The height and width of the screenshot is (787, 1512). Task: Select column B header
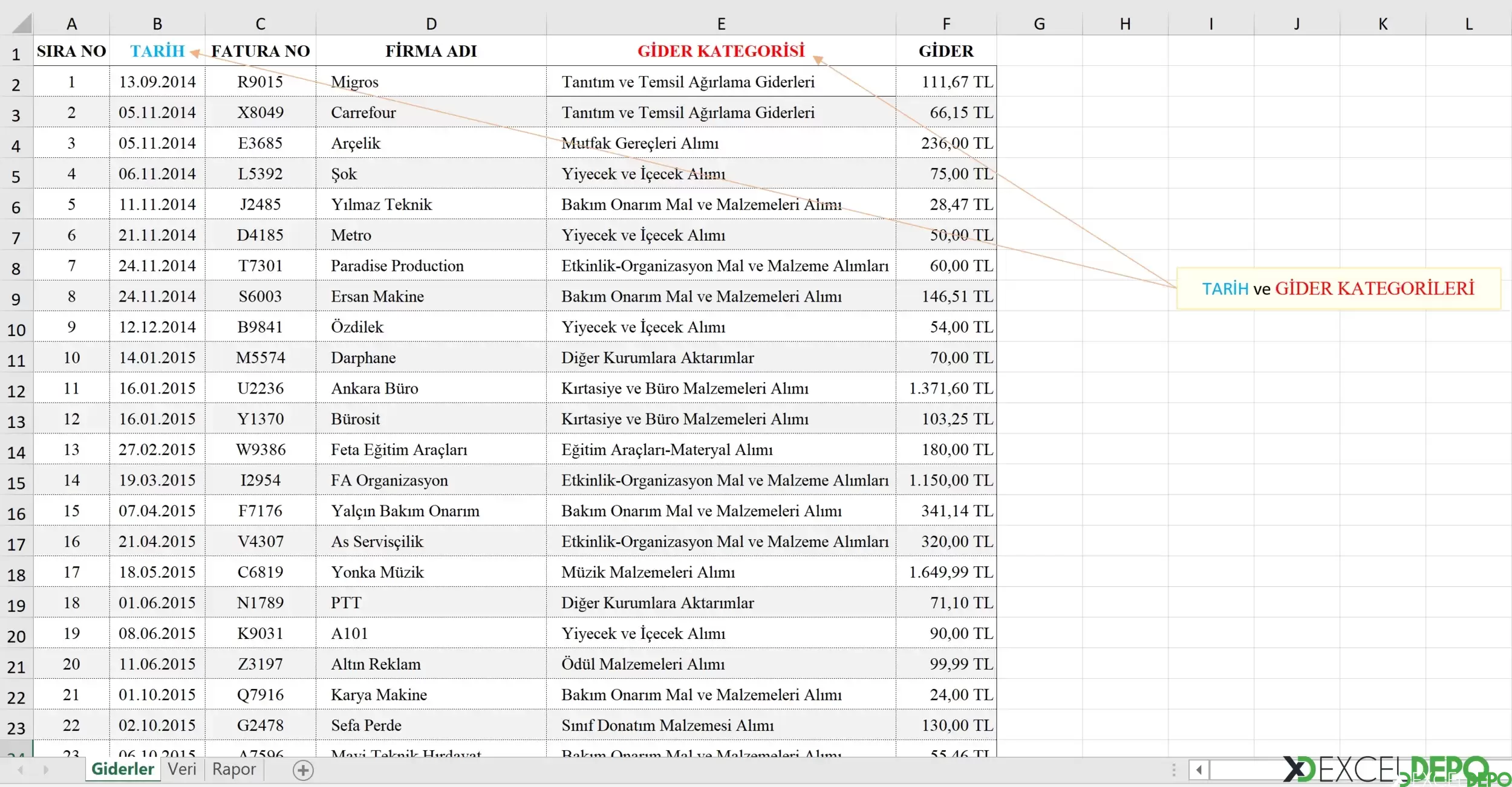tap(157, 24)
